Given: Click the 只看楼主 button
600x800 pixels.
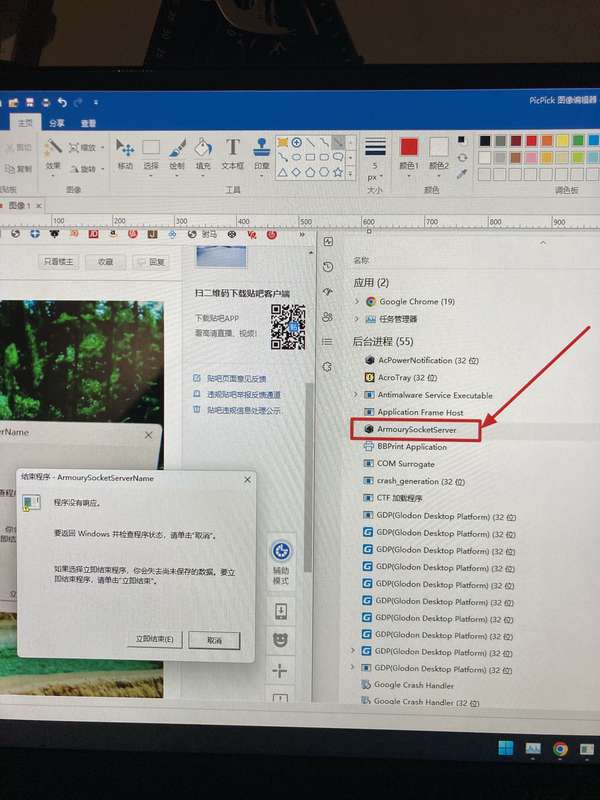Looking at the screenshot, I should tap(58, 261).
